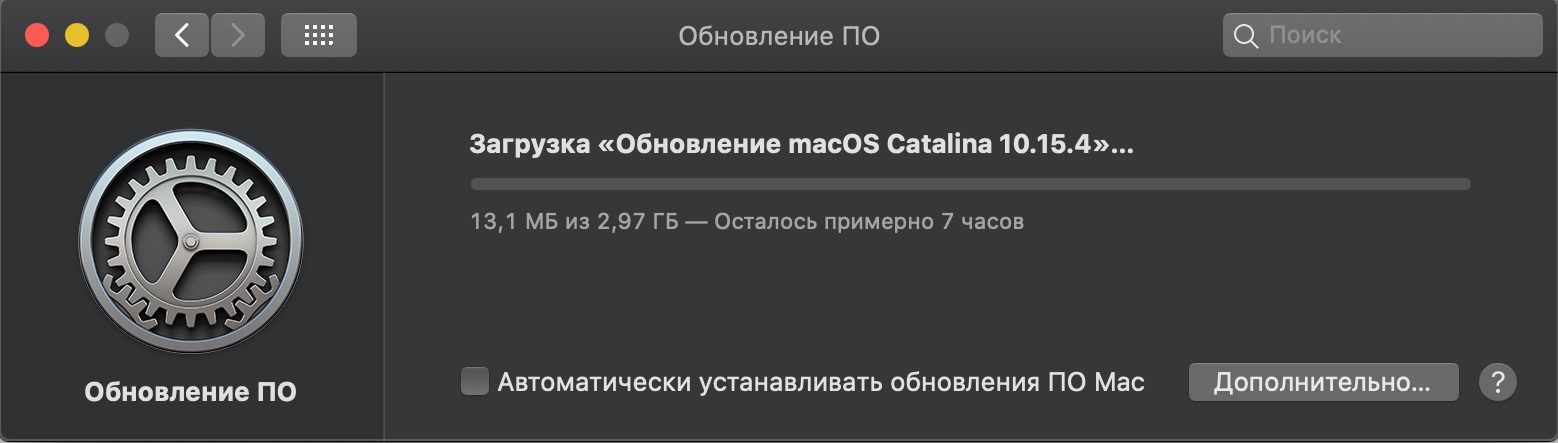
Task: Click the gray disabled zoom window button
Action: pyautogui.click(x=117, y=36)
